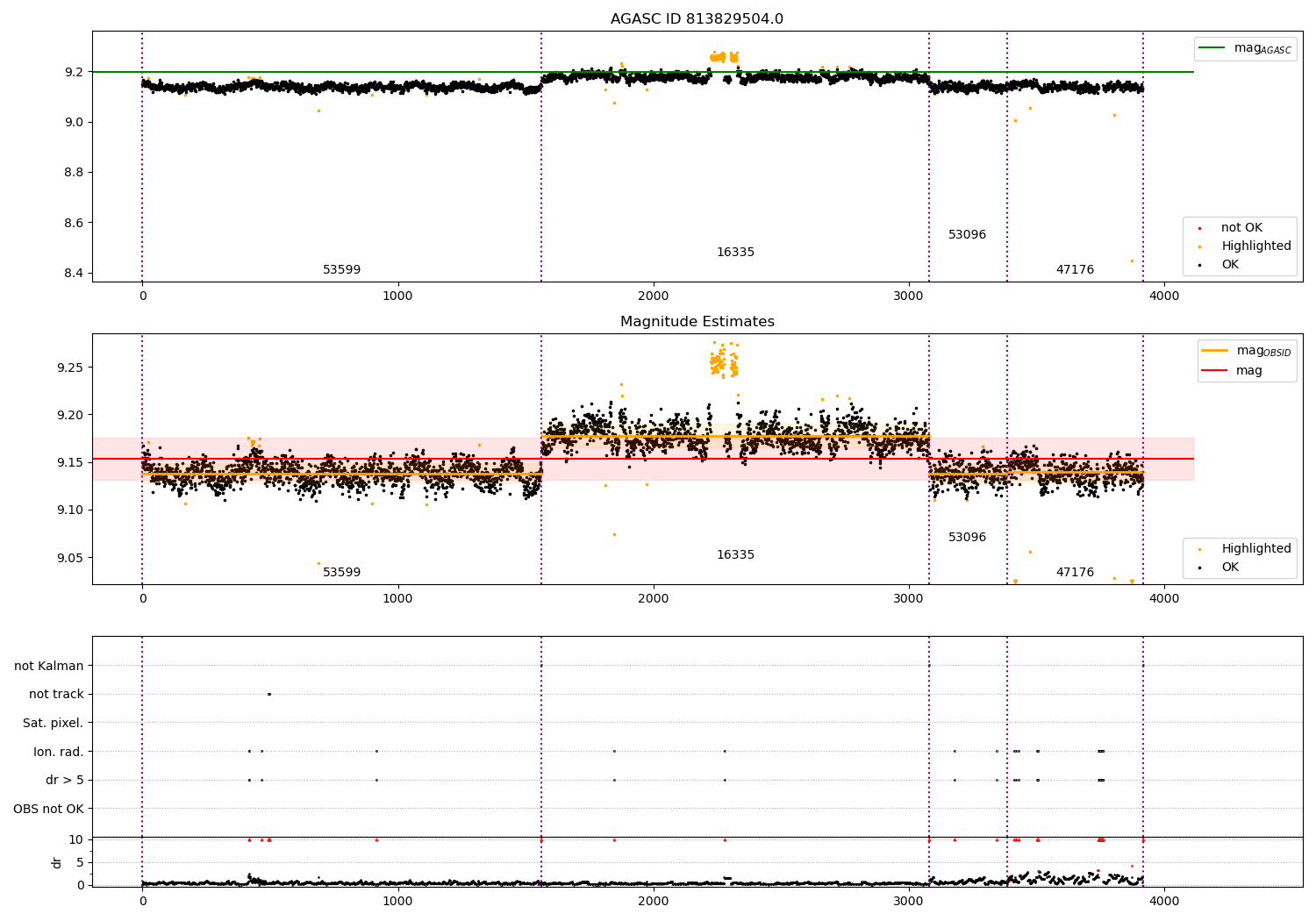Screen dimensions: 1316x921
Task: Click obsid label 16335 in top plot
Action: (x=735, y=253)
